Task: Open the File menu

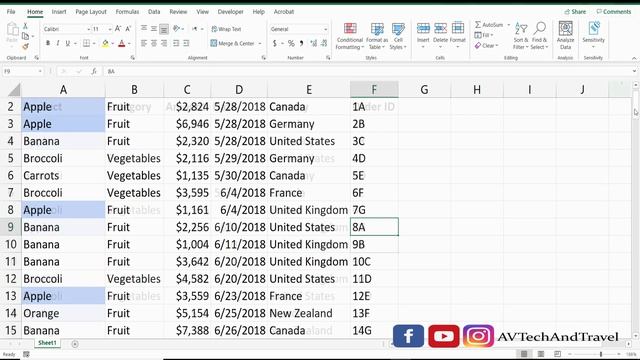Action: [x=11, y=12]
